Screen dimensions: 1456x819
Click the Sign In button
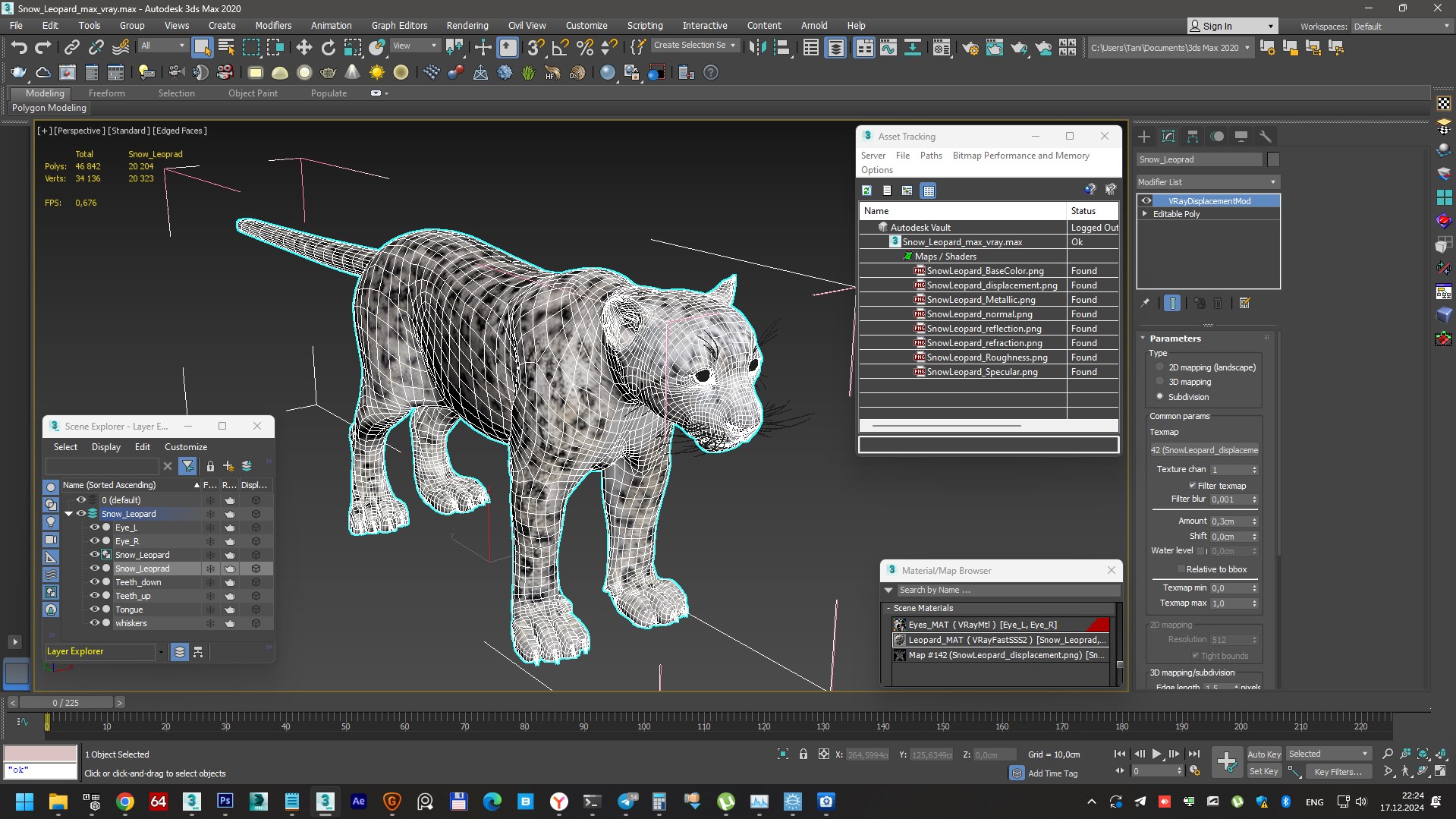pos(1232,26)
